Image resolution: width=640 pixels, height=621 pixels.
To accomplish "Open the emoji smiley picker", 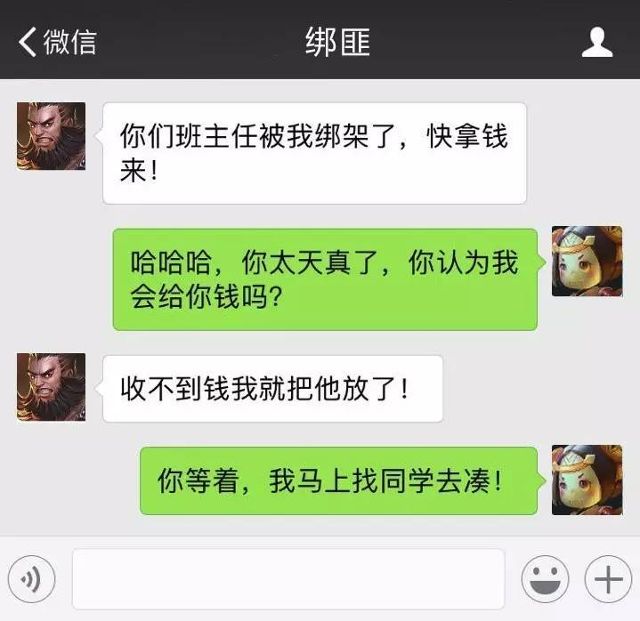I will (x=545, y=579).
